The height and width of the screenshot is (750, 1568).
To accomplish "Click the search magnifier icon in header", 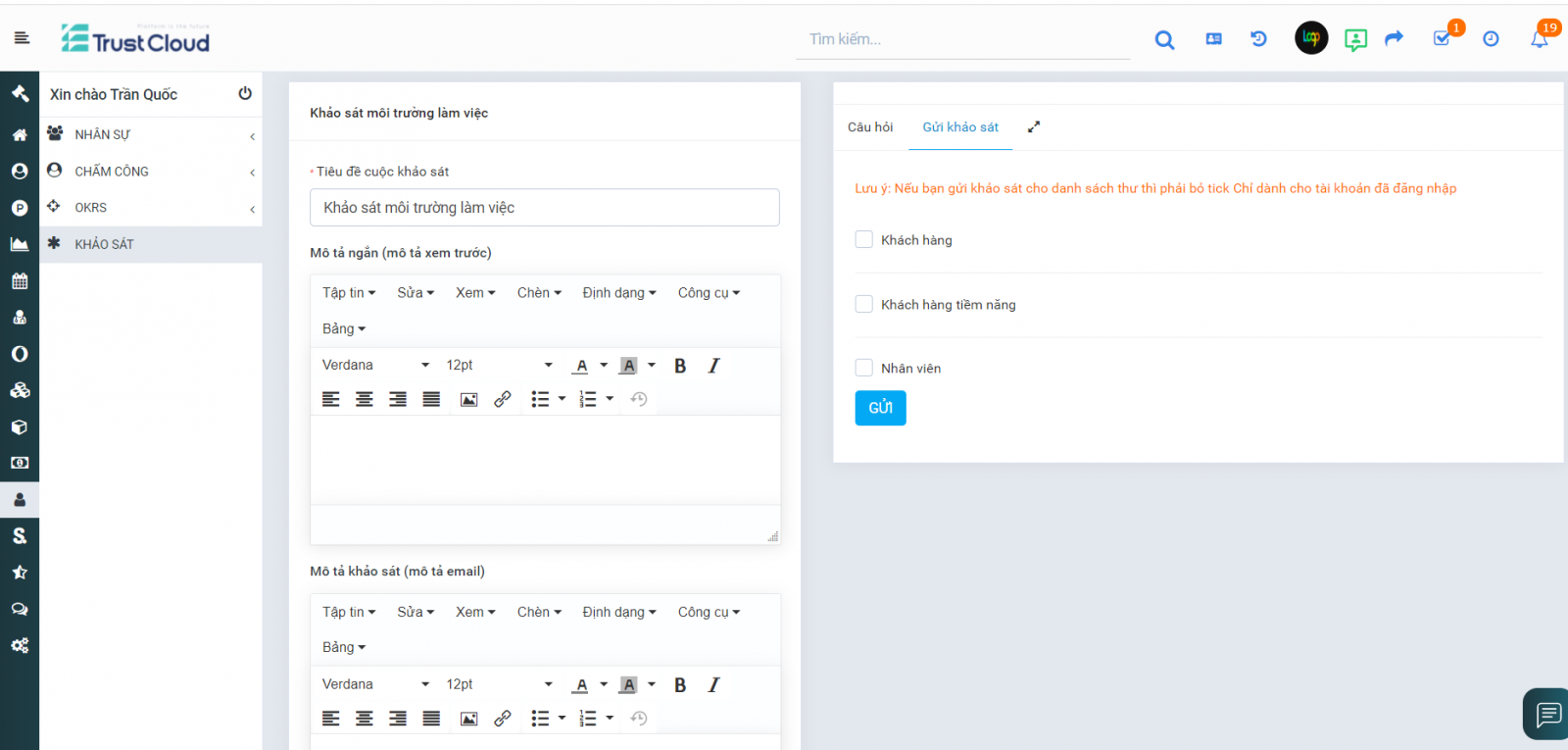I will pos(1164,40).
